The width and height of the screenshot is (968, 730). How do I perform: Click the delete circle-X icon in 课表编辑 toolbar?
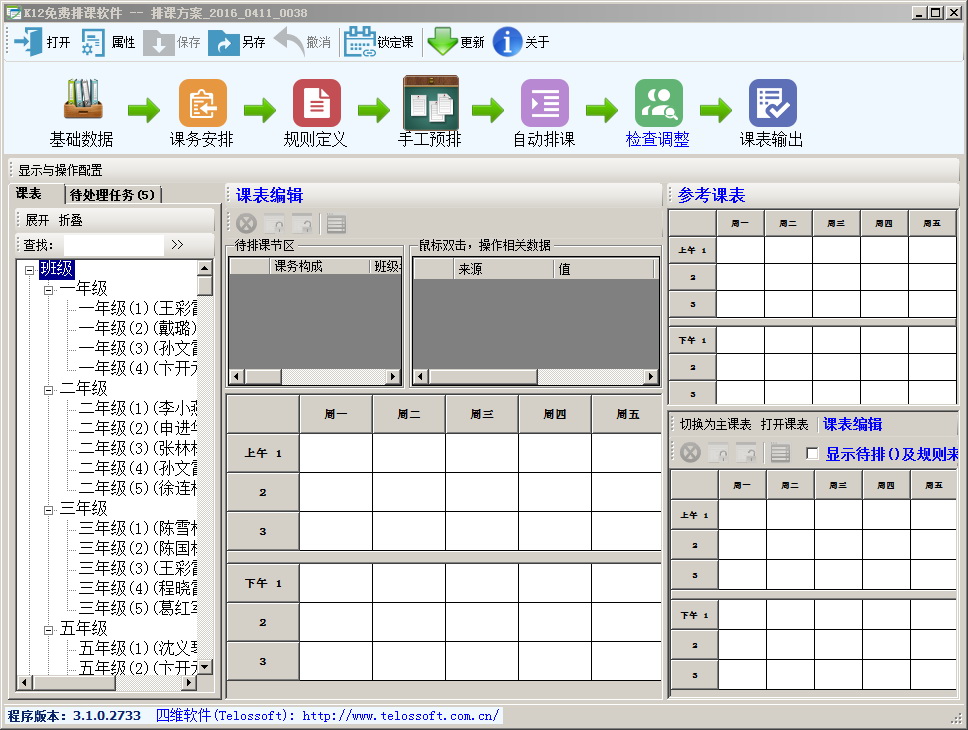[246, 223]
